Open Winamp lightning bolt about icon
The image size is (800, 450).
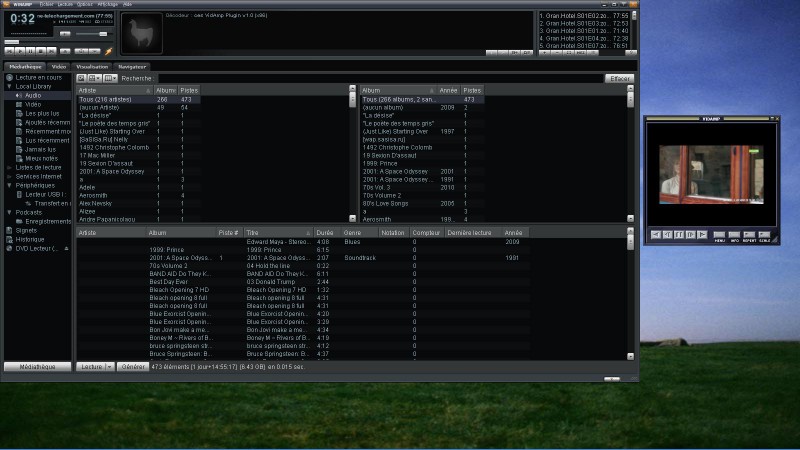(109, 51)
